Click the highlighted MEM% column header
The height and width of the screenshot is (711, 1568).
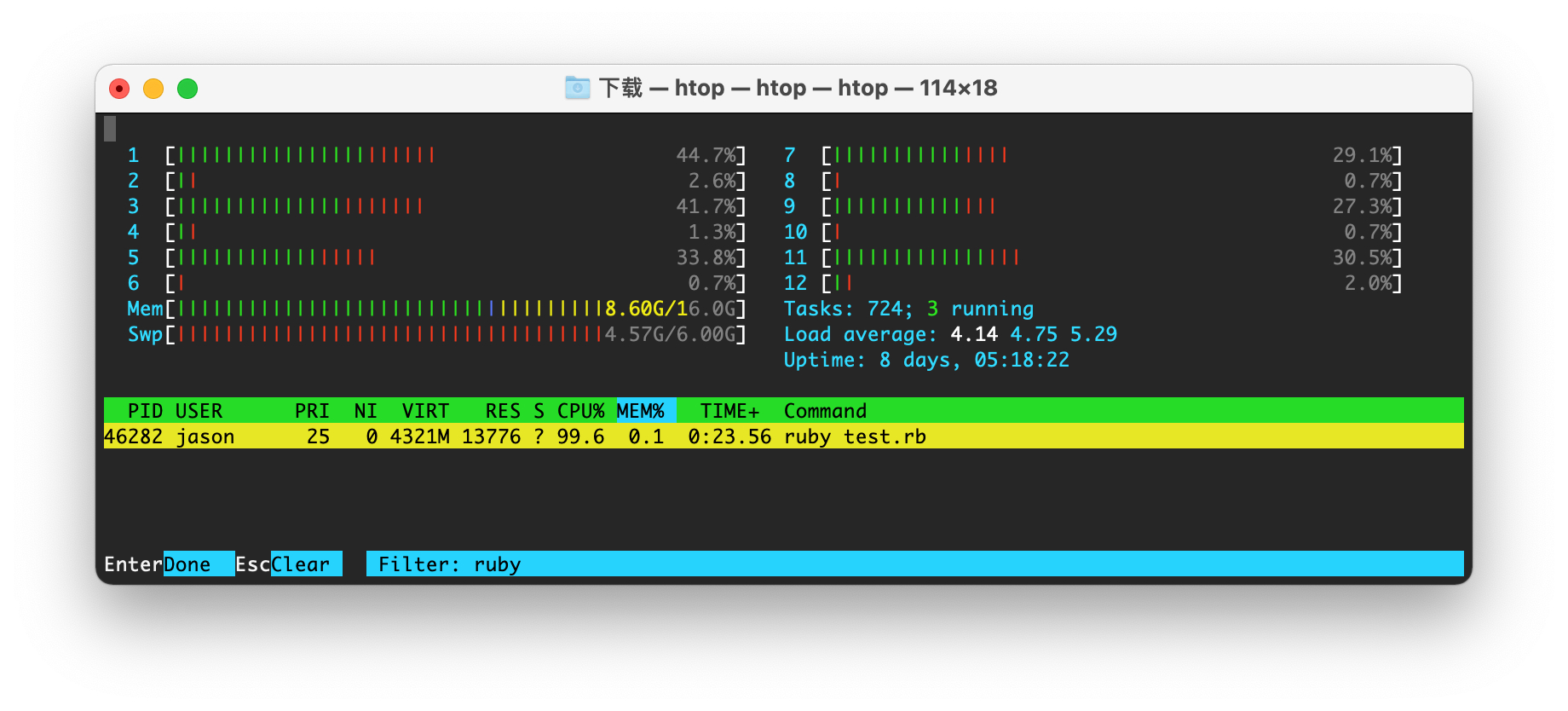pos(646,411)
